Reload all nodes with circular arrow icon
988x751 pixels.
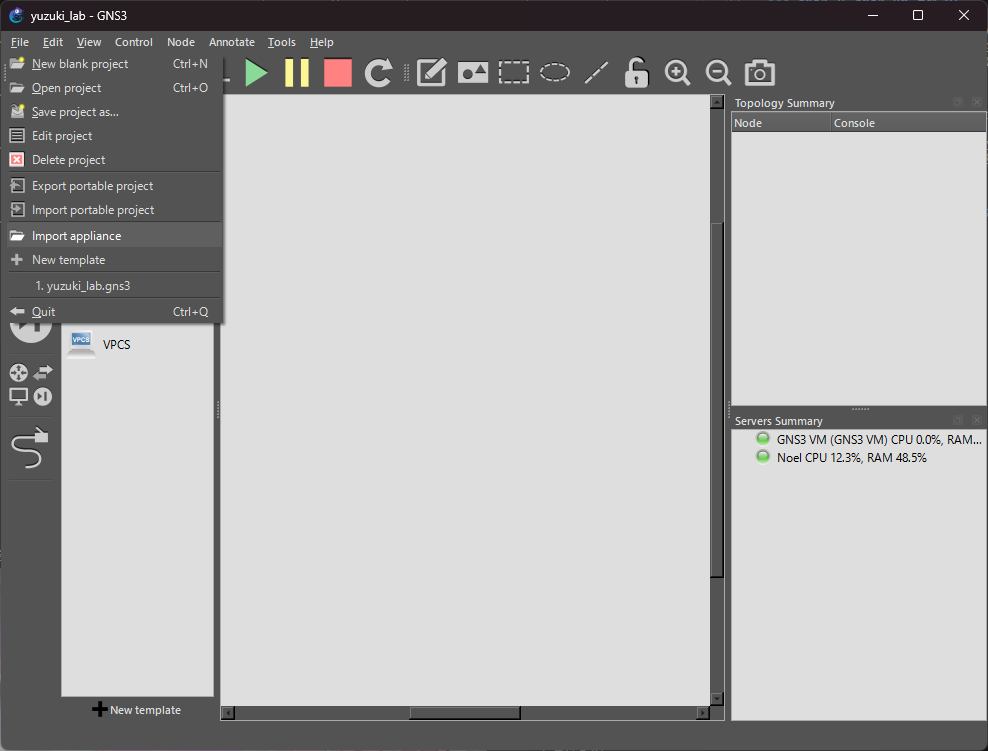[379, 73]
